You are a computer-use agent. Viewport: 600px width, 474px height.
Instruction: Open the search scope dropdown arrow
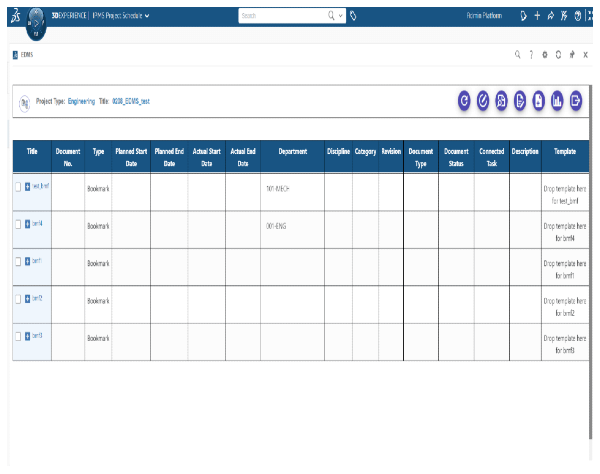click(x=341, y=16)
